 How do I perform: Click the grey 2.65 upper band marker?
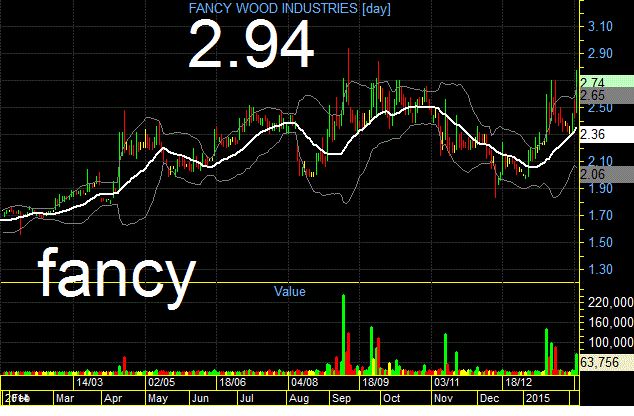[607, 95]
